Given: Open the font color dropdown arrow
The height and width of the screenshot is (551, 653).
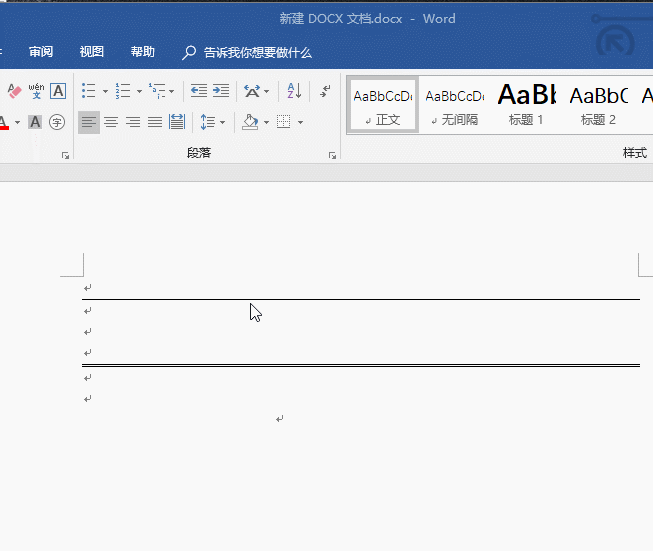Looking at the screenshot, I should point(18,123).
